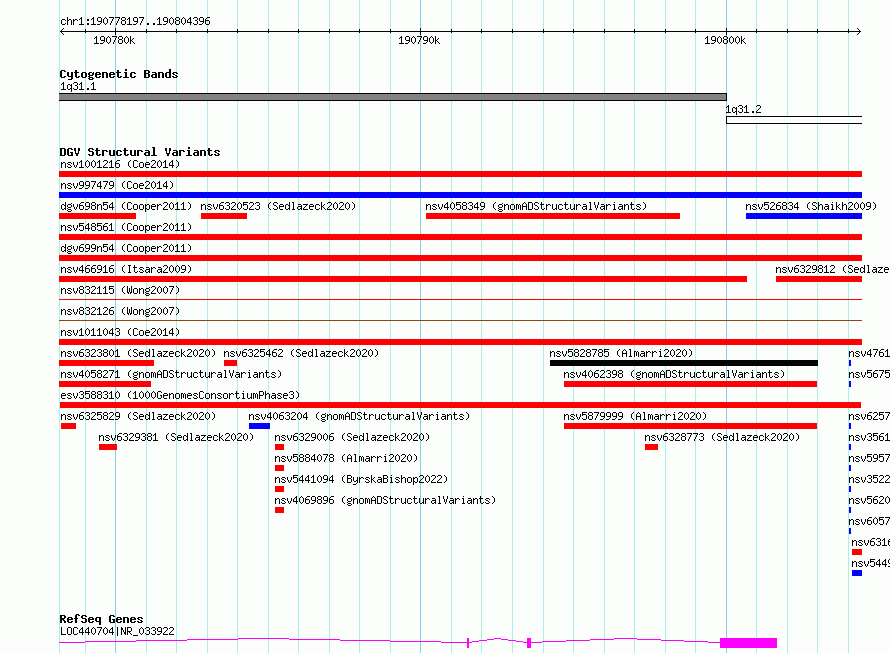The image size is (890, 653).
Task: Click the RefSeq Genes track title
Action: 101,619
